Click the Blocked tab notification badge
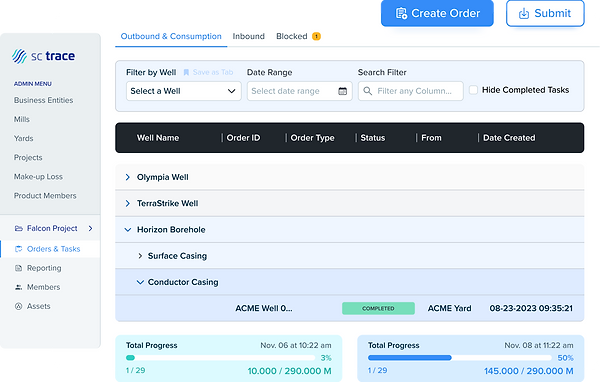 point(316,36)
